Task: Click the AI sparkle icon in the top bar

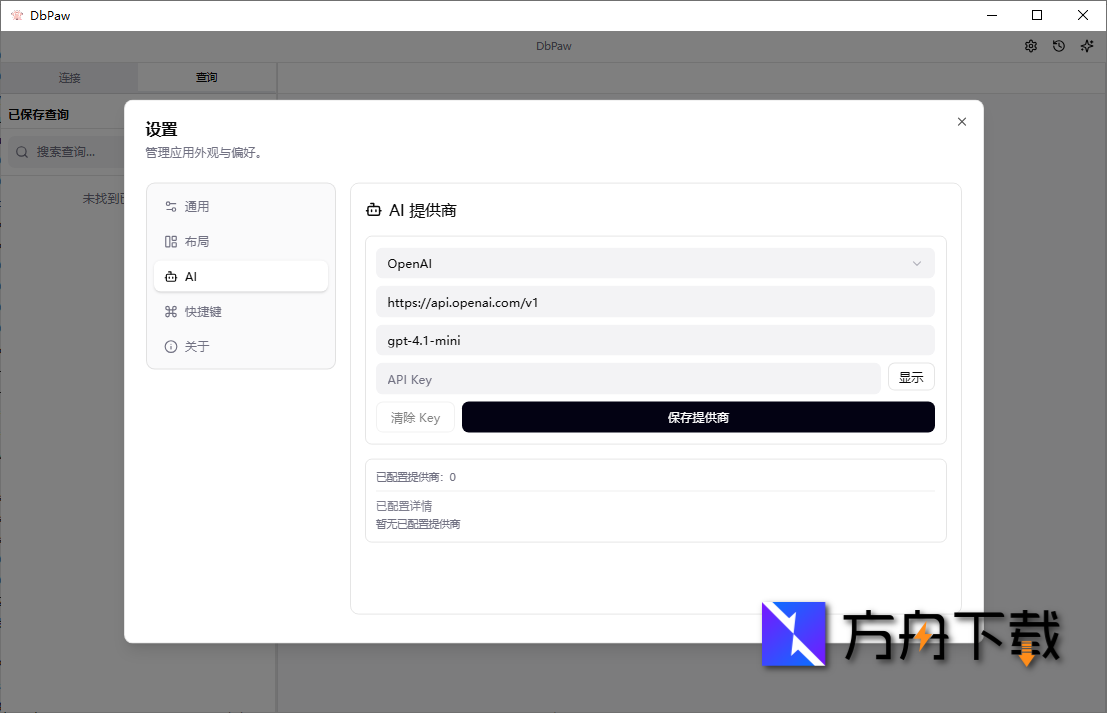Action: coord(1087,46)
